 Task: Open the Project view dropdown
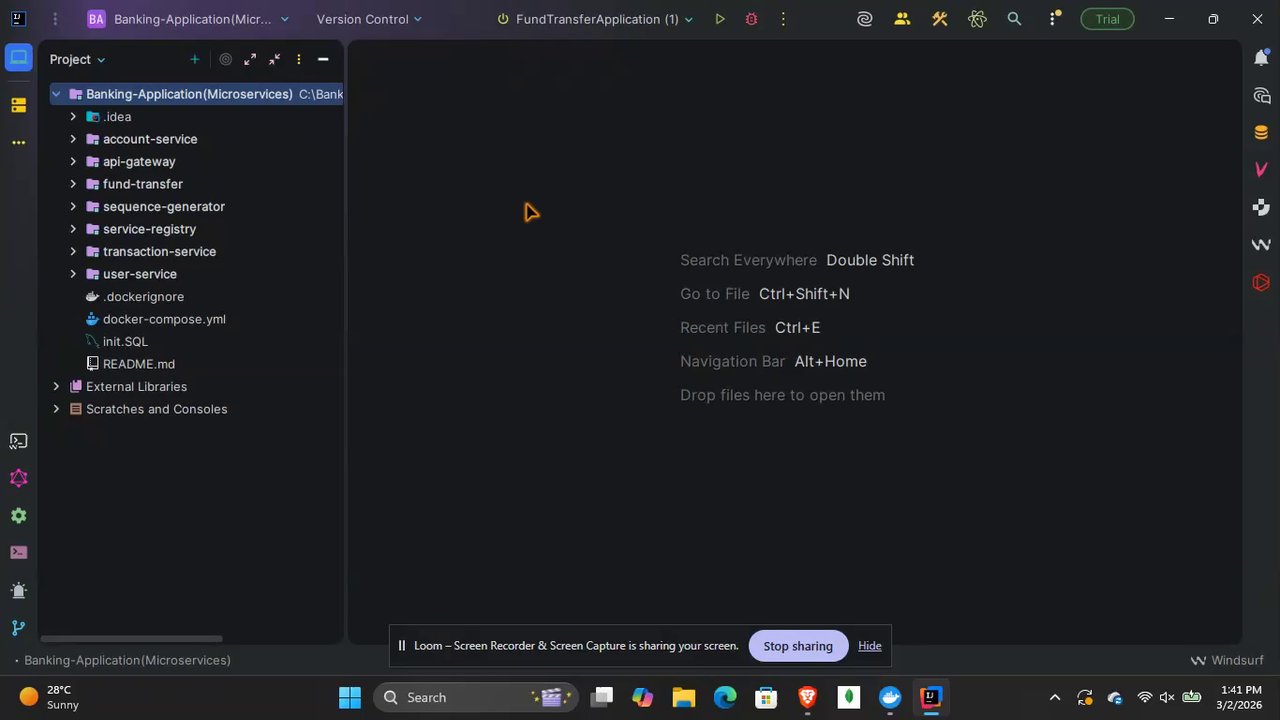click(x=78, y=59)
